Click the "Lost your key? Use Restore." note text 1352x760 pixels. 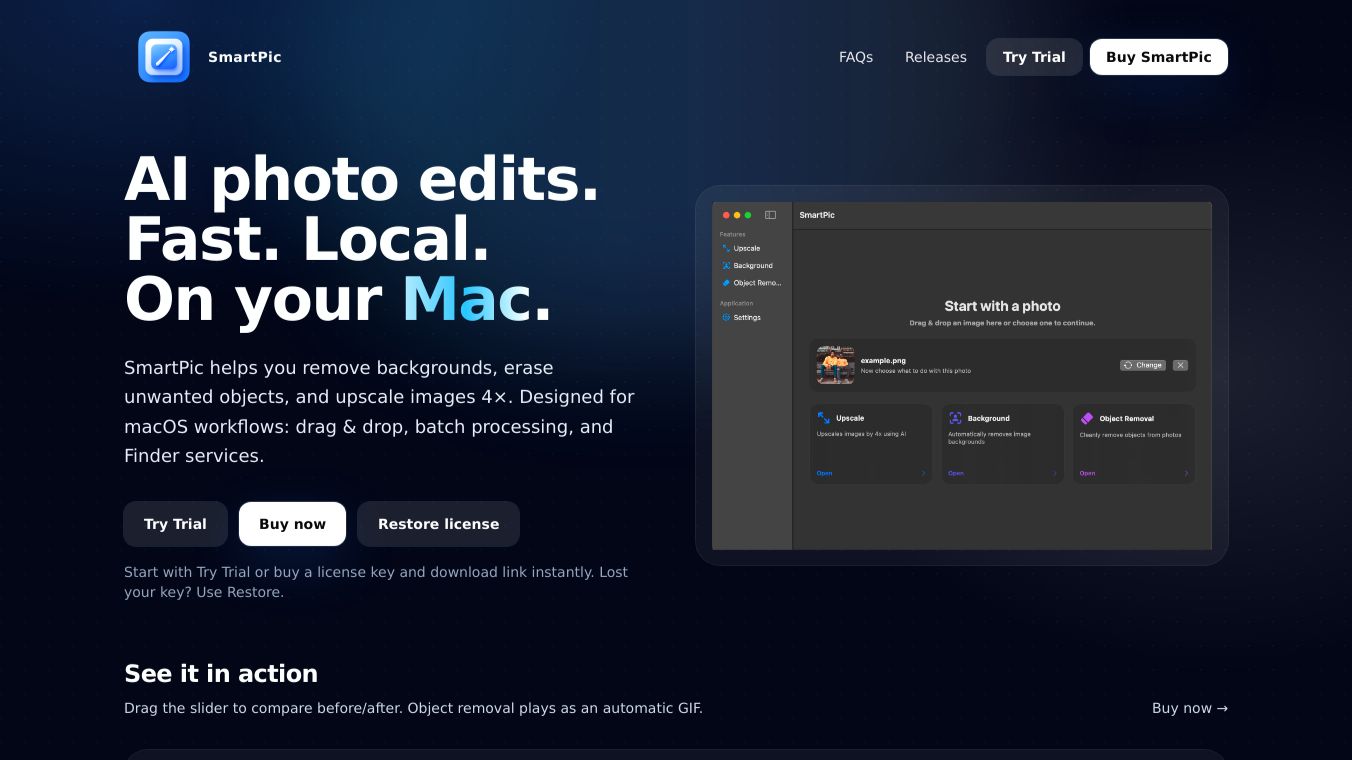pyautogui.click(x=376, y=582)
